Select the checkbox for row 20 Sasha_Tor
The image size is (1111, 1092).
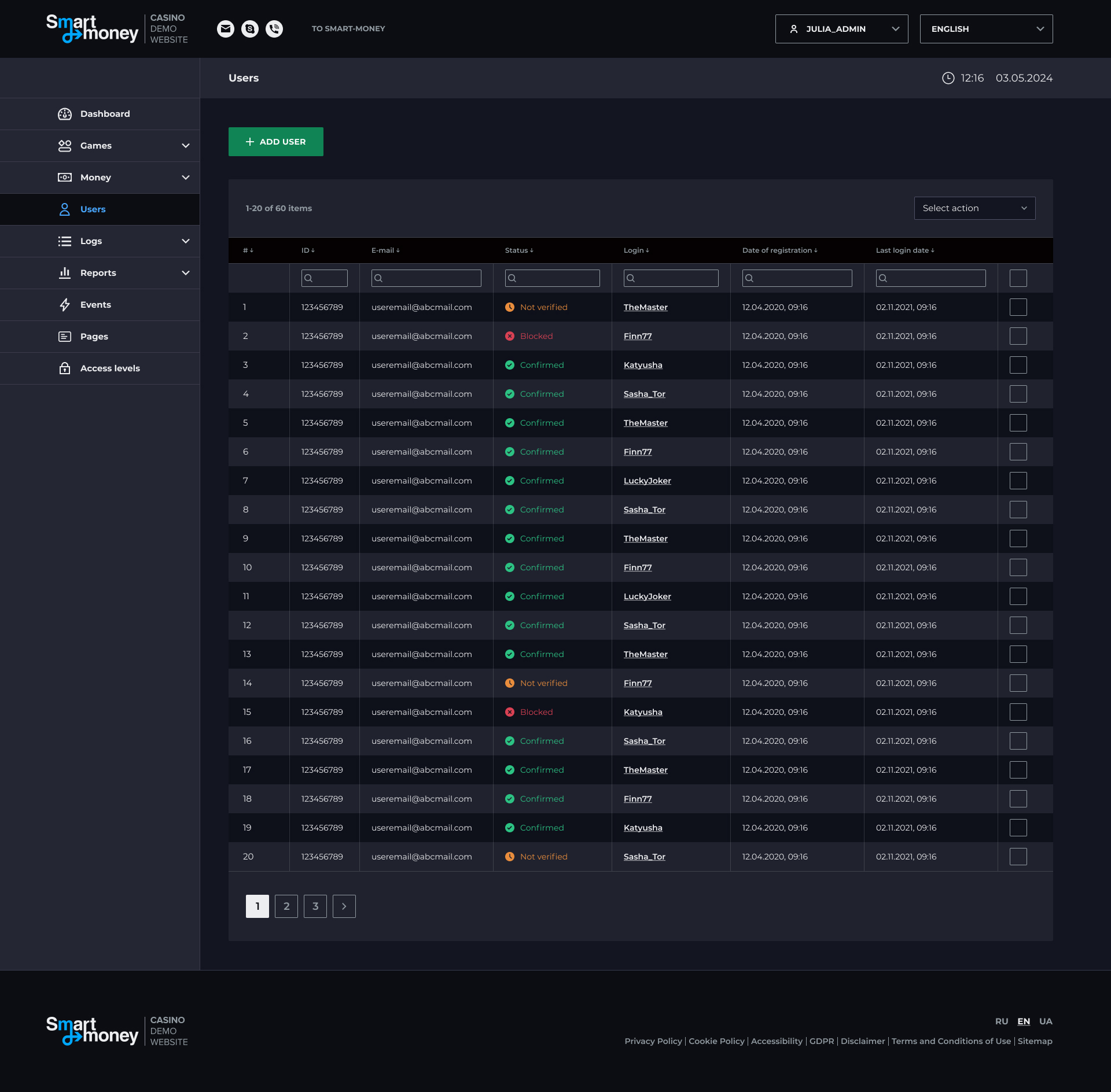[1018, 857]
